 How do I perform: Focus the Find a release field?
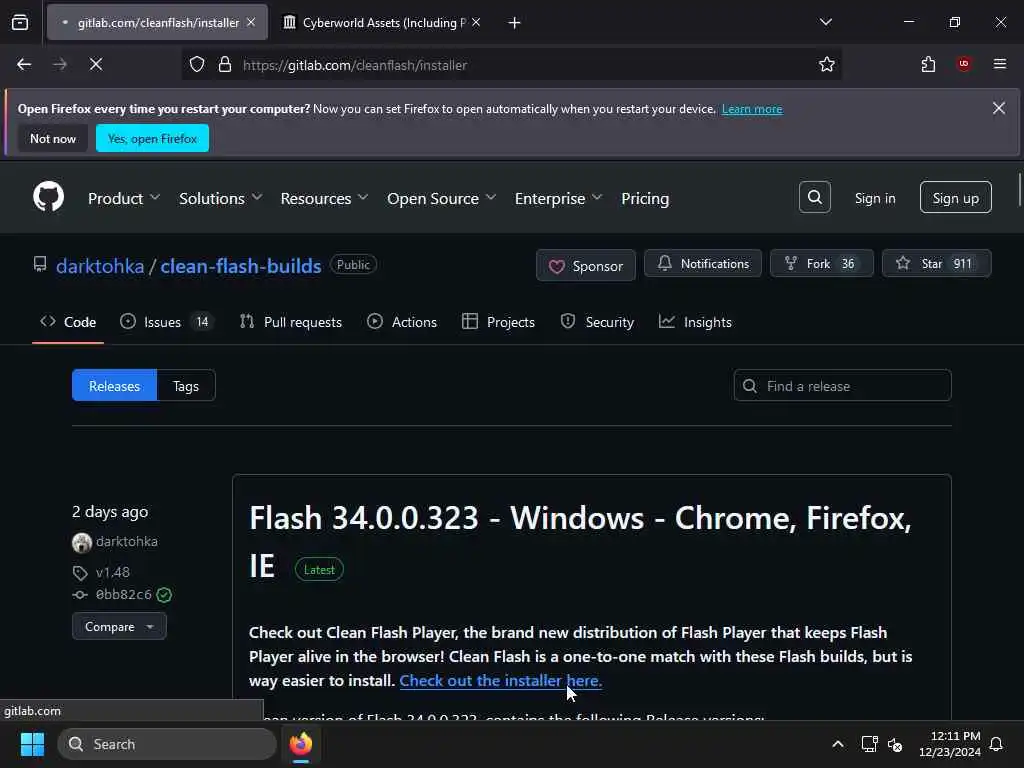point(842,386)
